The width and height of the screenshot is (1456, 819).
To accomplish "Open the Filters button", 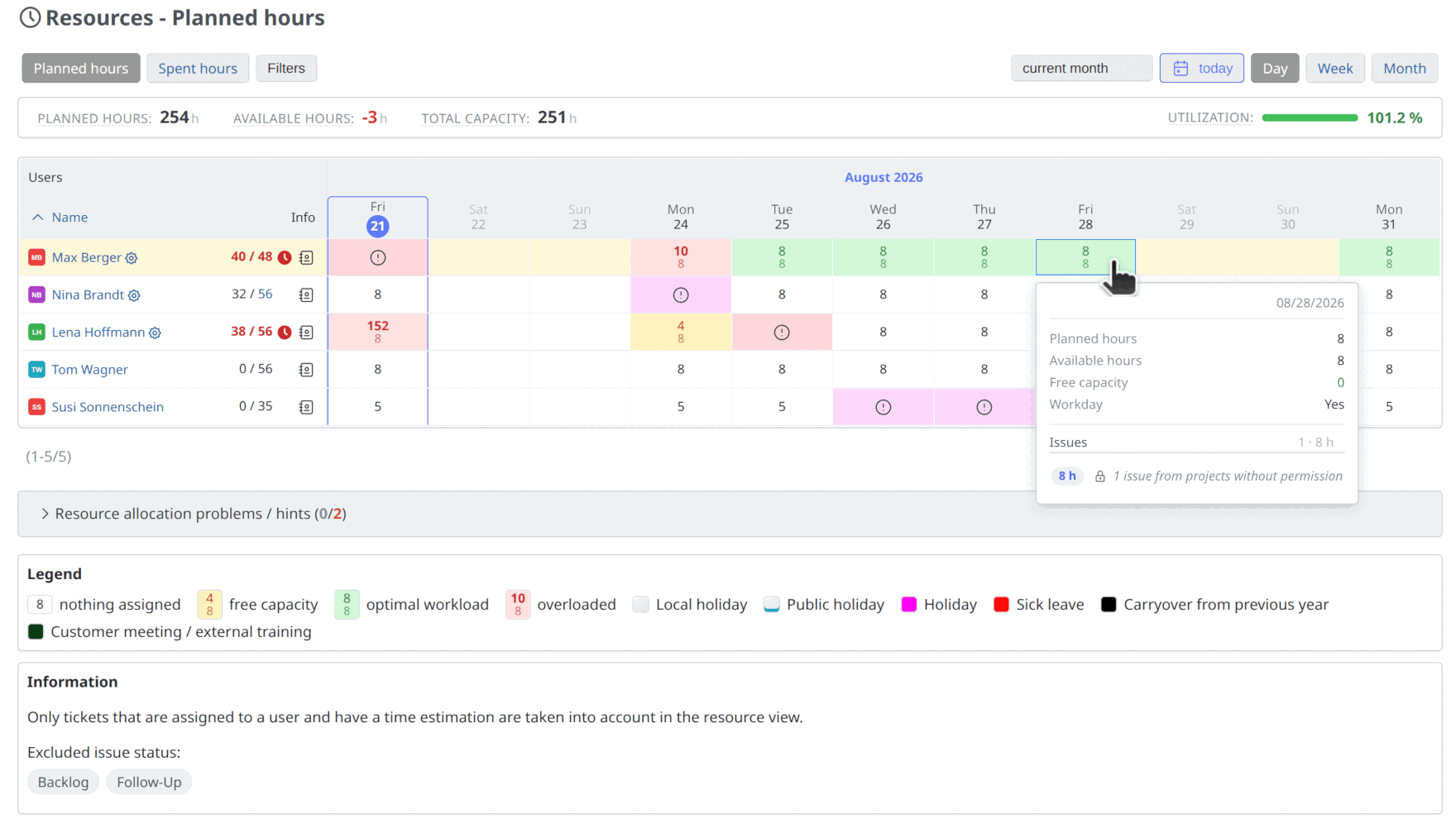I will [286, 68].
